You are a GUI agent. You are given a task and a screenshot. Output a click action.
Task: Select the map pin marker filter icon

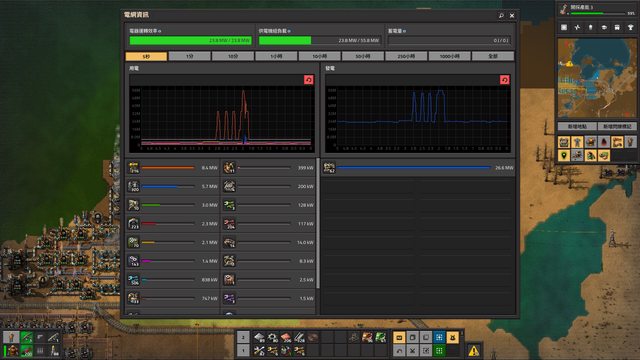click(564, 155)
